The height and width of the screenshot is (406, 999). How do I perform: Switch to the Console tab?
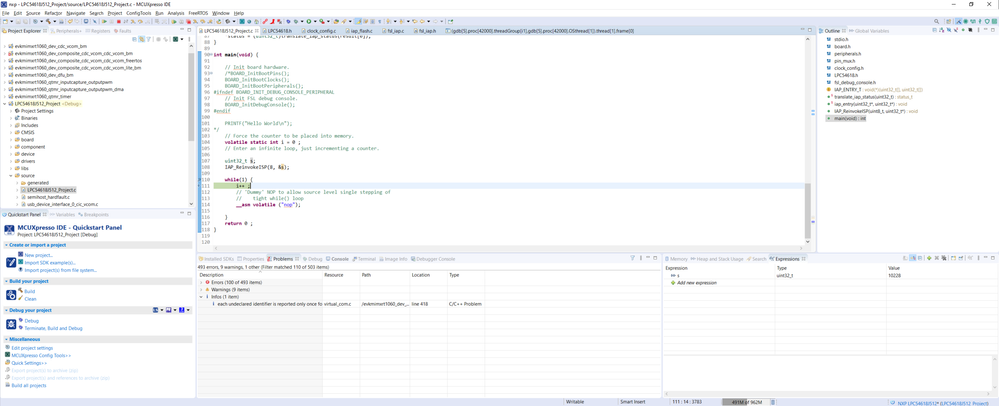coord(338,259)
